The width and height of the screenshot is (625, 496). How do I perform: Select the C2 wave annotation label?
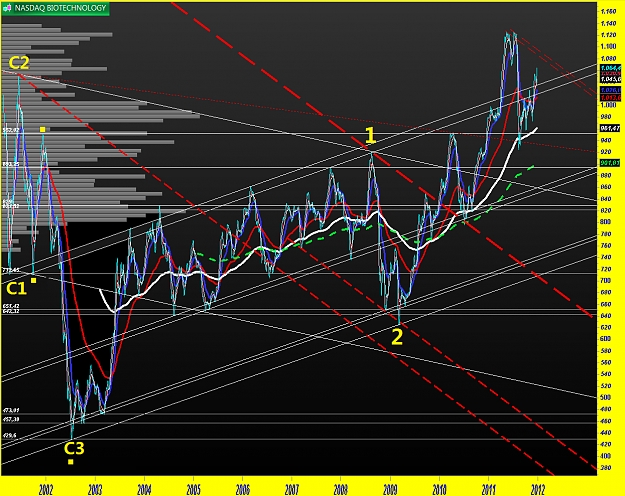point(19,63)
